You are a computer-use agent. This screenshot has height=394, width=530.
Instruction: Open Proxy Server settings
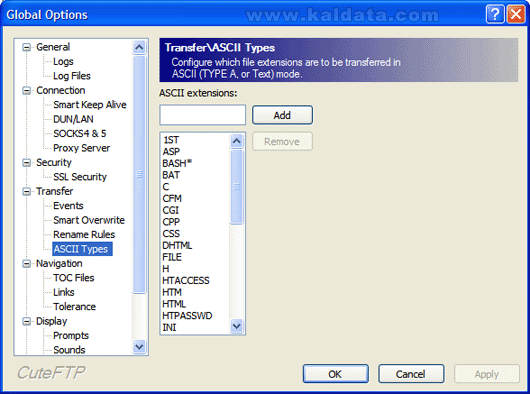pos(81,148)
